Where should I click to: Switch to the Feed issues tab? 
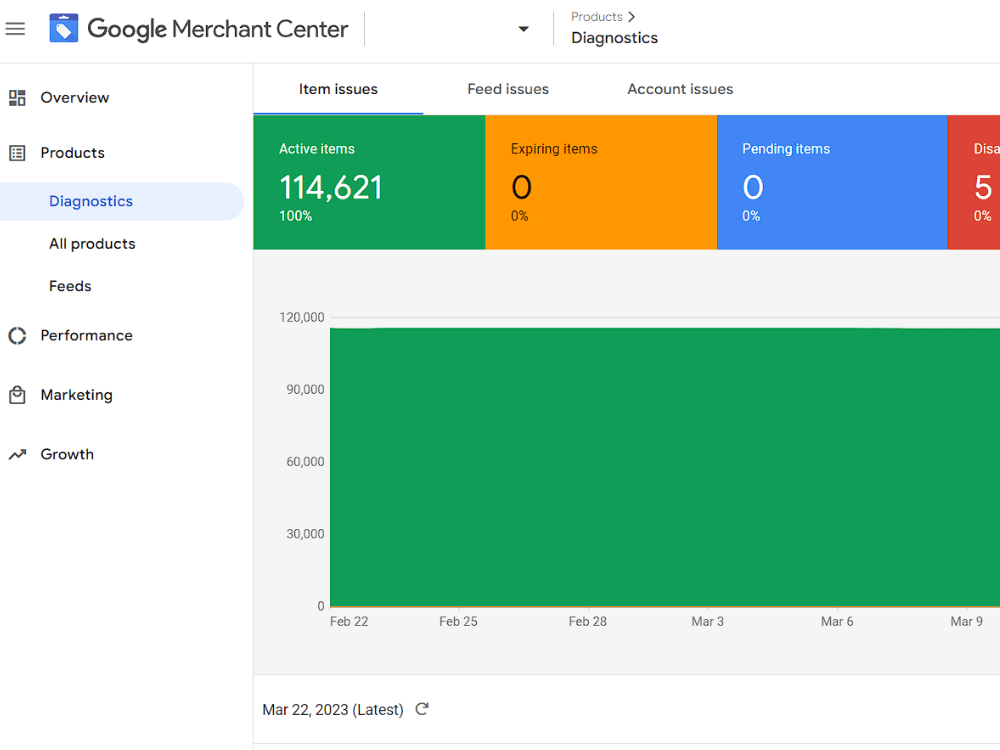click(x=508, y=89)
